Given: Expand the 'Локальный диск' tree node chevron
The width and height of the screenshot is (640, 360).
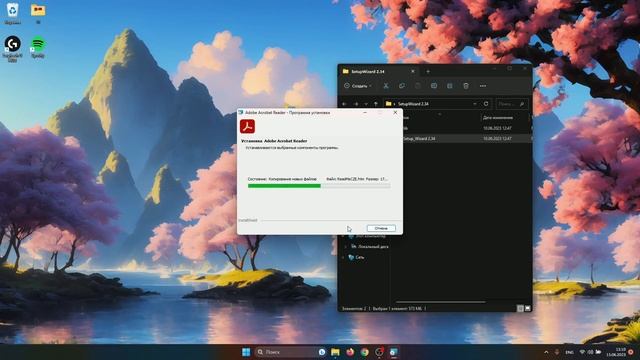Looking at the screenshot, I should (x=345, y=247).
